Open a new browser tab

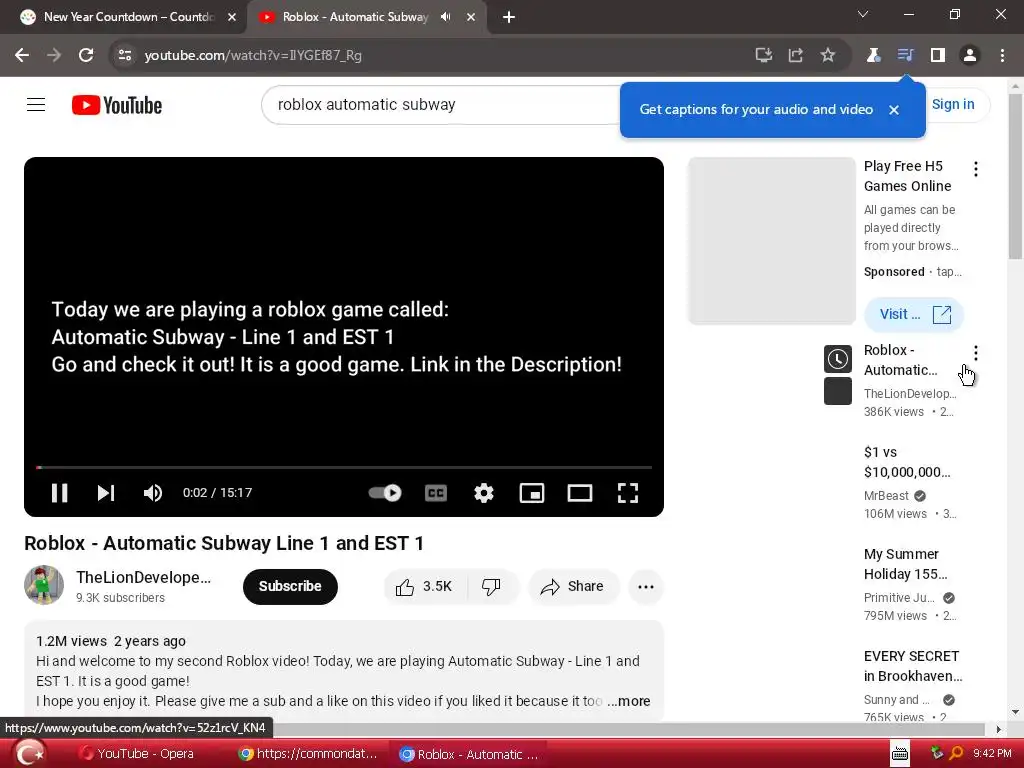coord(509,17)
